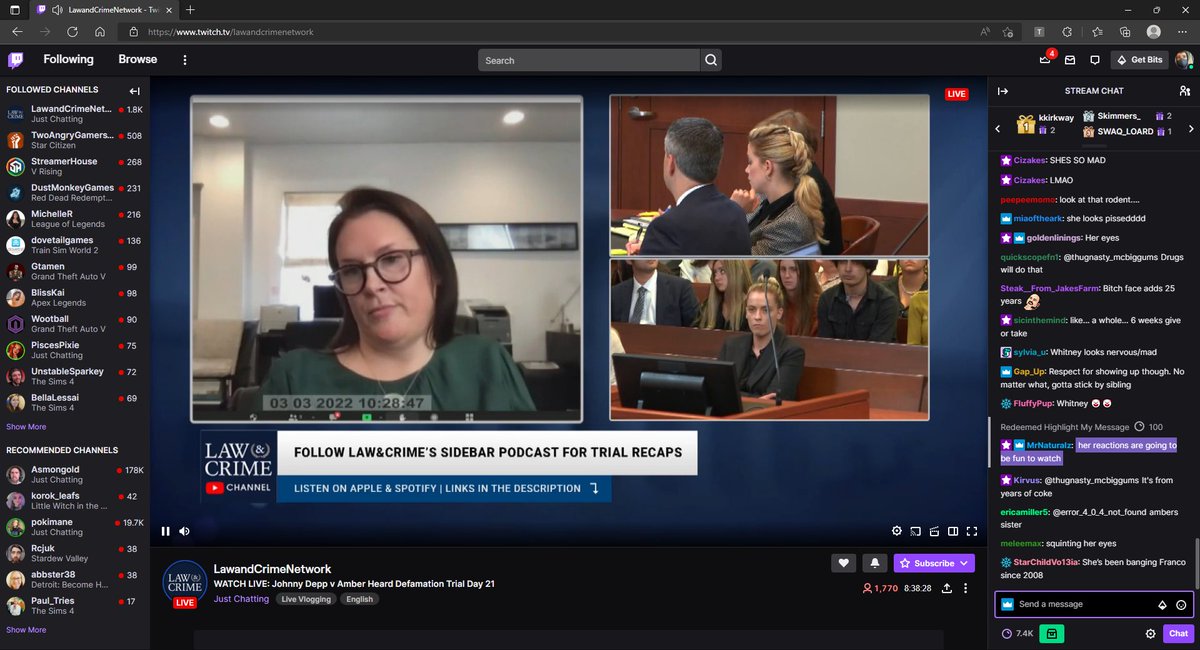Screen dimensions: 1200x650
Task: Toggle channel notifications bell
Action: (x=874, y=563)
